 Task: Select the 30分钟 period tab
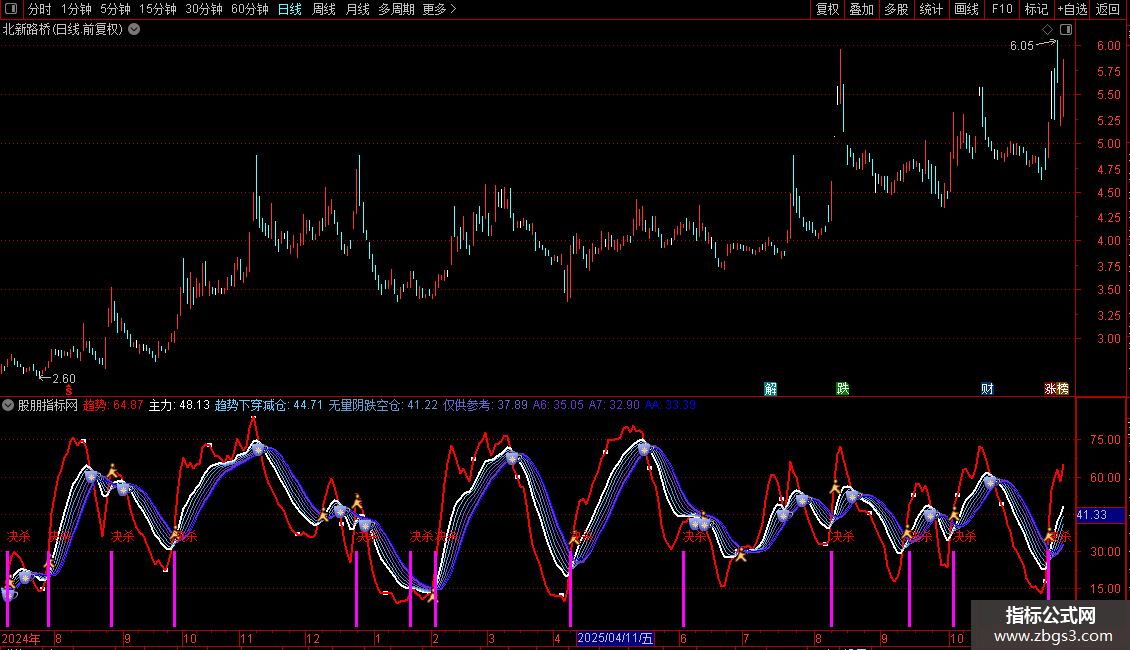pos(204,9)
